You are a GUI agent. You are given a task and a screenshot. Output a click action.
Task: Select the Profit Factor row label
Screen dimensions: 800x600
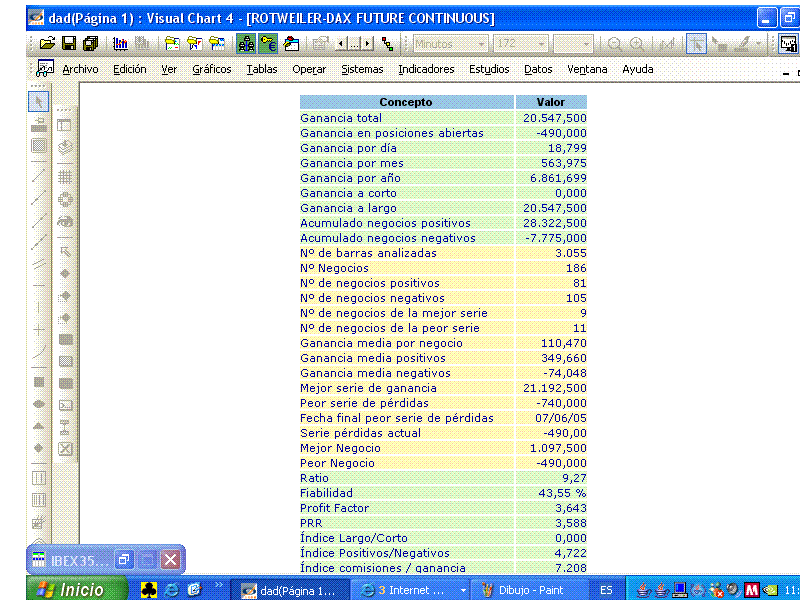(x=334, y=508)
